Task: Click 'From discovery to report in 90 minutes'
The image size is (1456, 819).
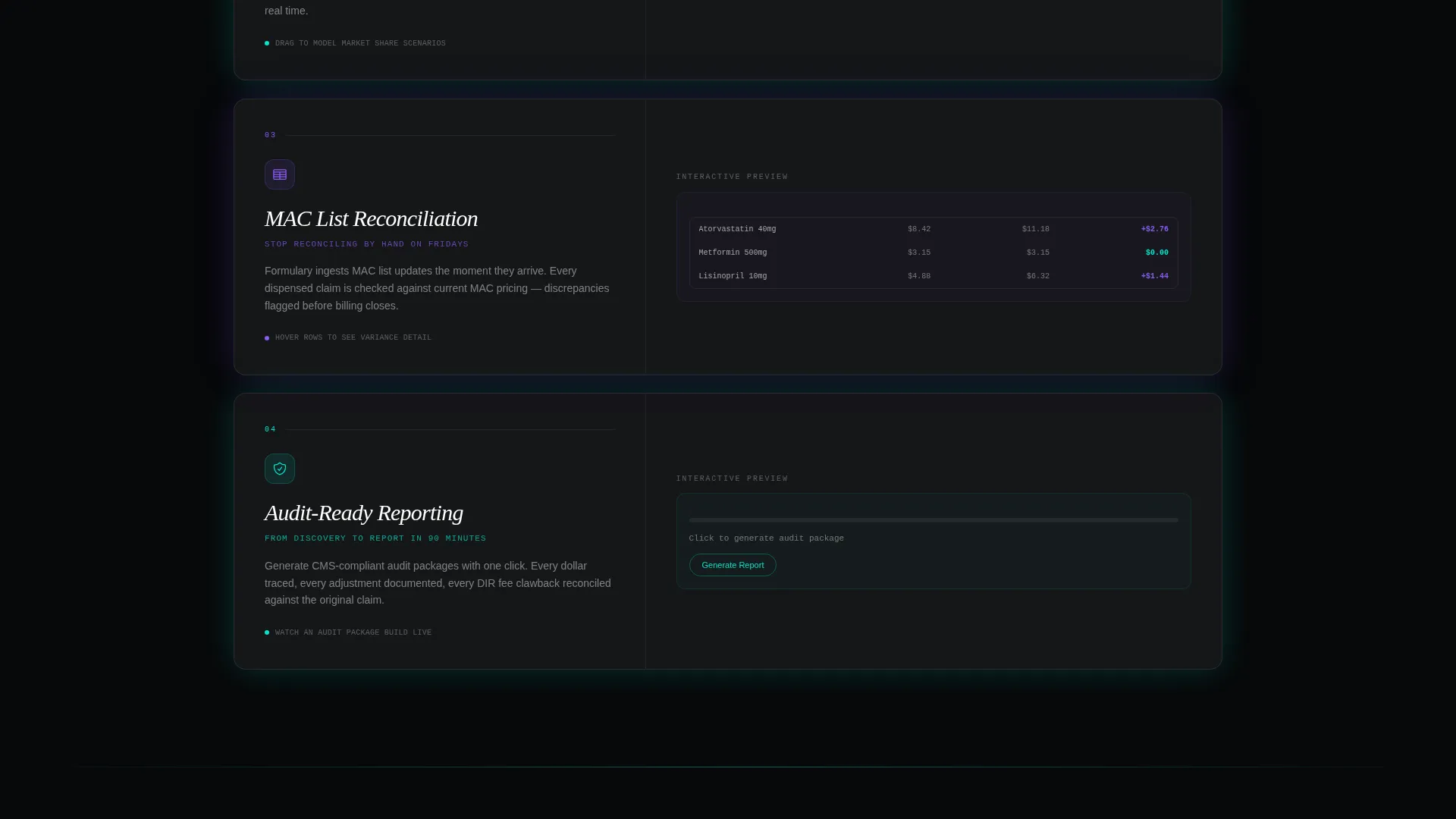Action: pyautogui.click(x=375, y=538)
